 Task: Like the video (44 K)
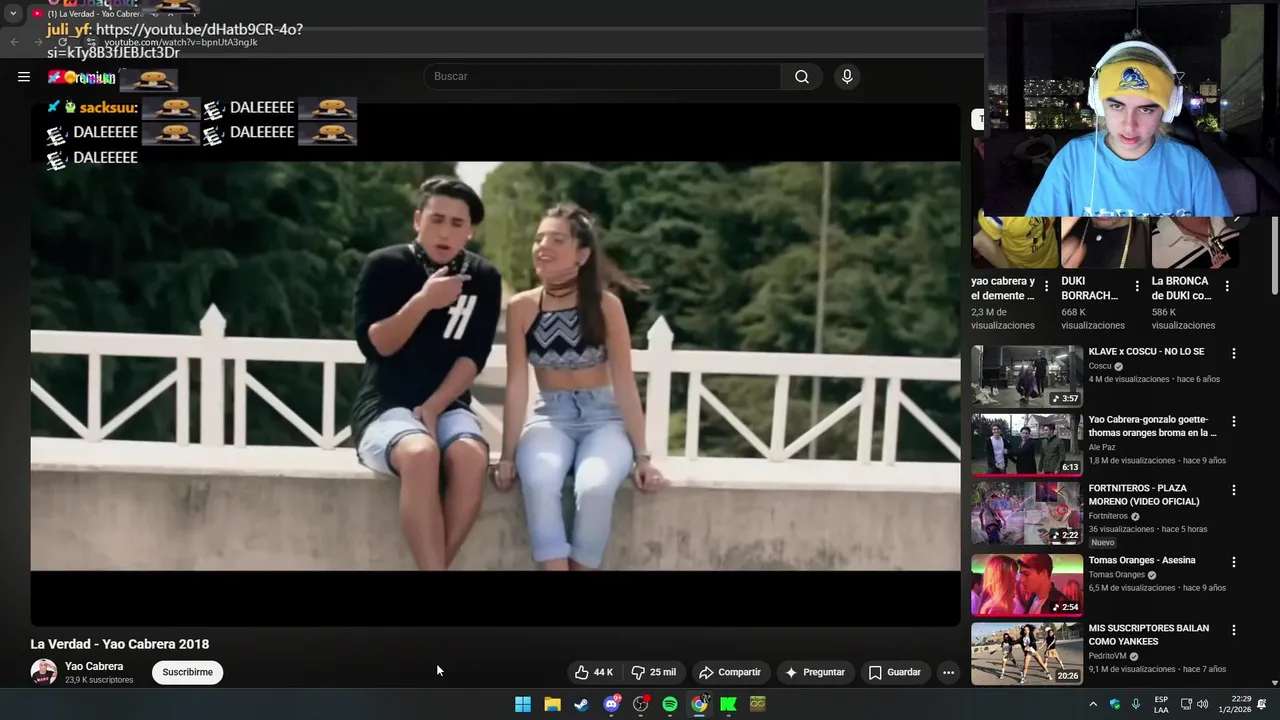[594, 672]
